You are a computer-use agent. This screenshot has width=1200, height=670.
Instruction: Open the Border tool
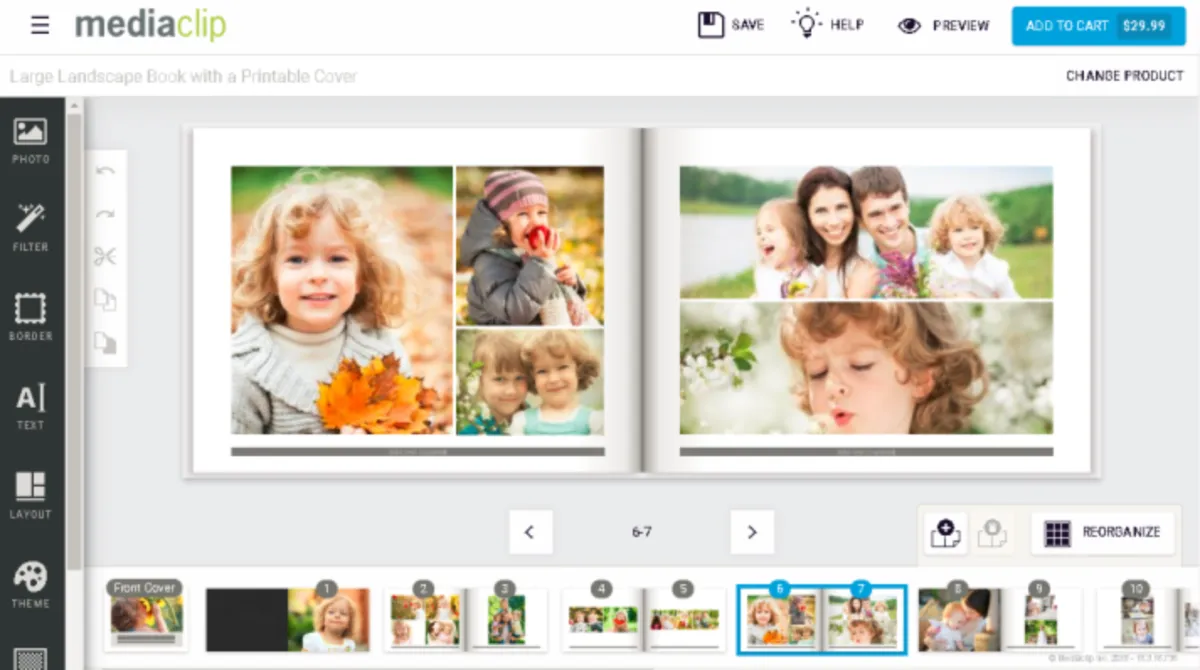click(30, 317)
